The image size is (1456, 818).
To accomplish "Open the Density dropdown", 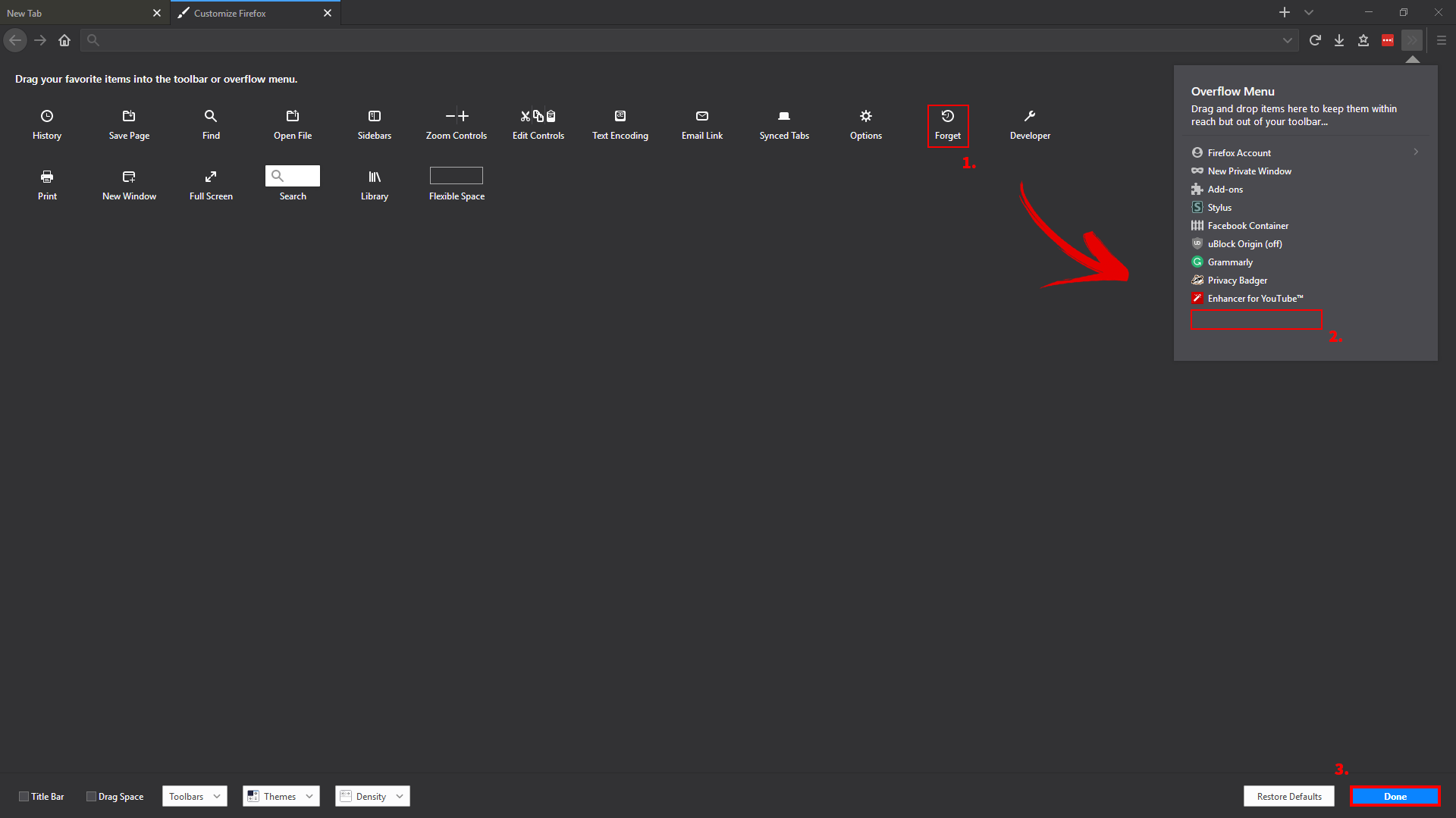I will pyautogui.click(x=372, y=796).
